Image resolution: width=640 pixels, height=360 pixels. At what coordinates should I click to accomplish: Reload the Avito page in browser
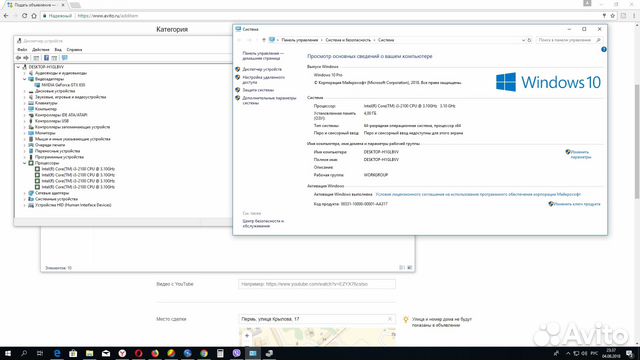click(24, 16)
